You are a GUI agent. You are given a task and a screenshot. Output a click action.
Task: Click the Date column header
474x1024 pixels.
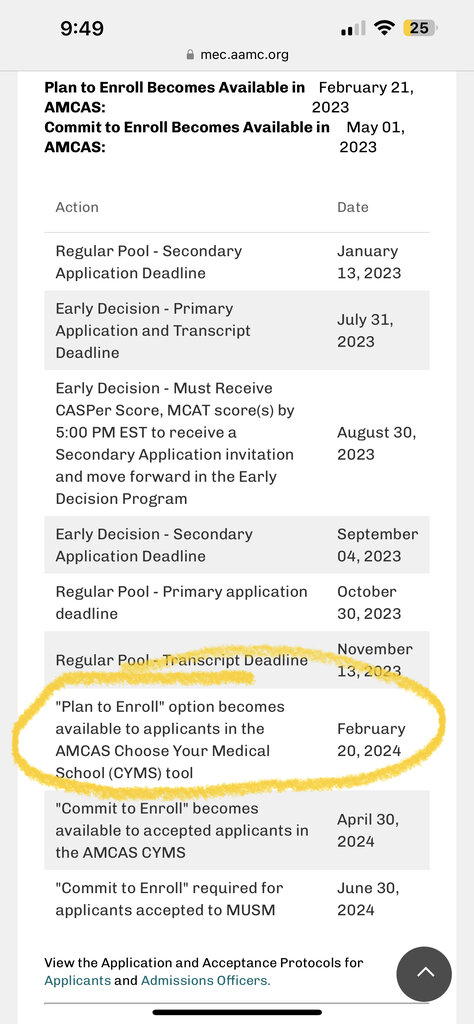(x=353, y=207)
